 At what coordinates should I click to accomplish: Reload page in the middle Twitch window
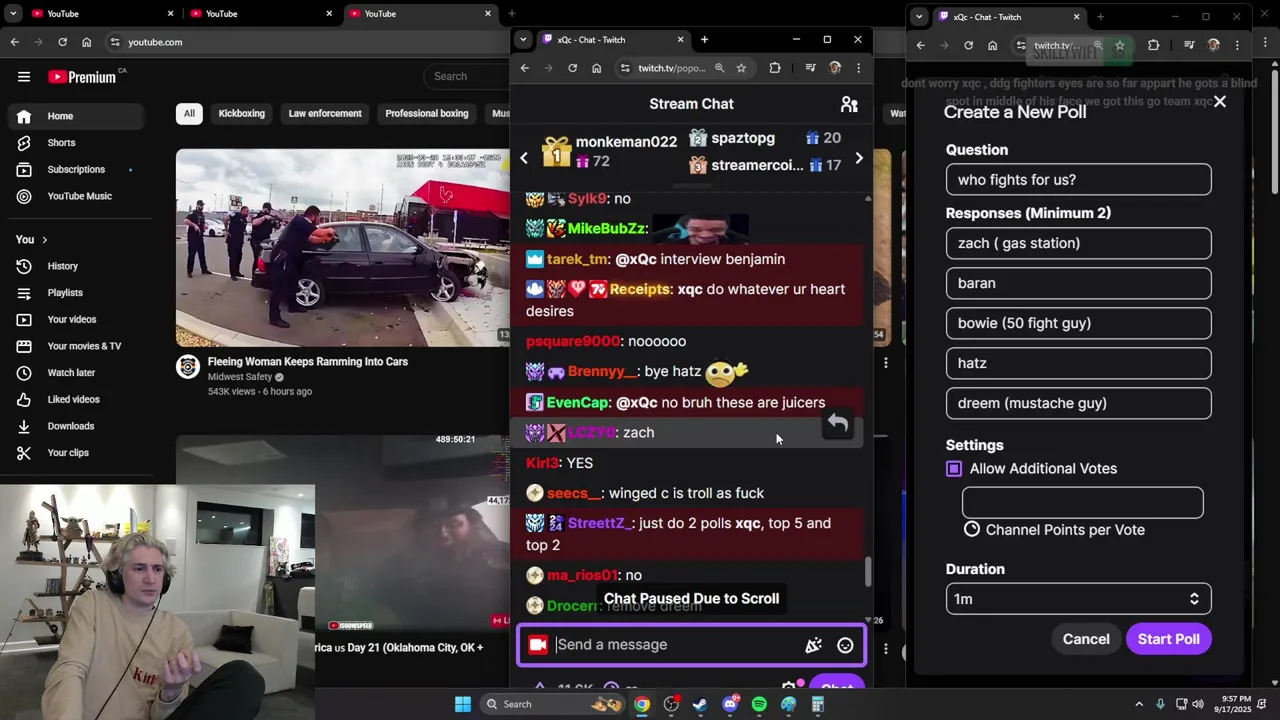tap(572, 68)
